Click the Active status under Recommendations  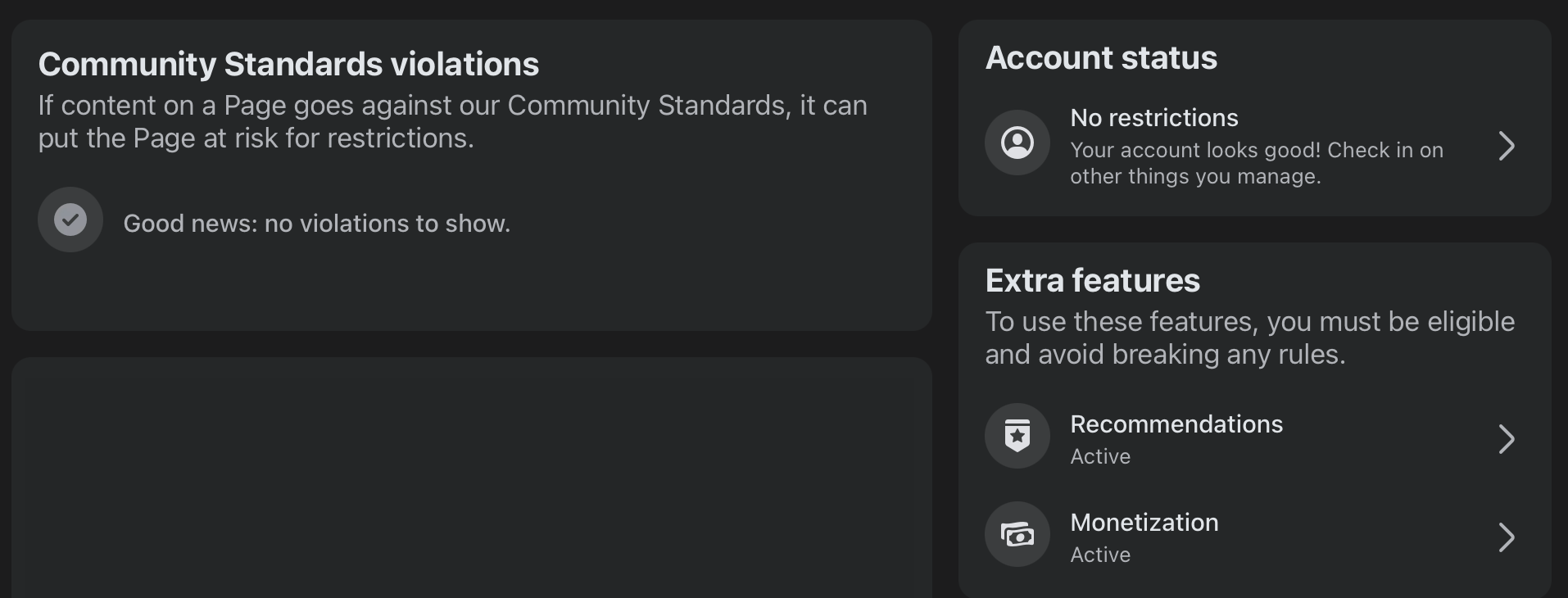pos(1100,456)
